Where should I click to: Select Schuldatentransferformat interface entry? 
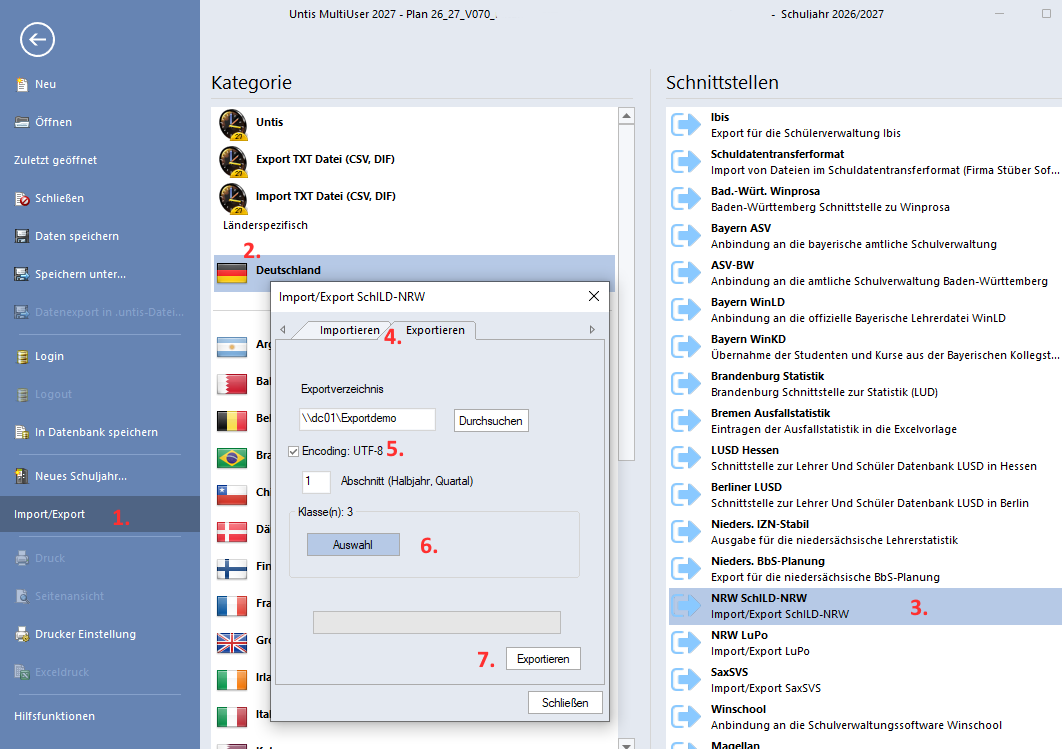(x=865, y=162)
